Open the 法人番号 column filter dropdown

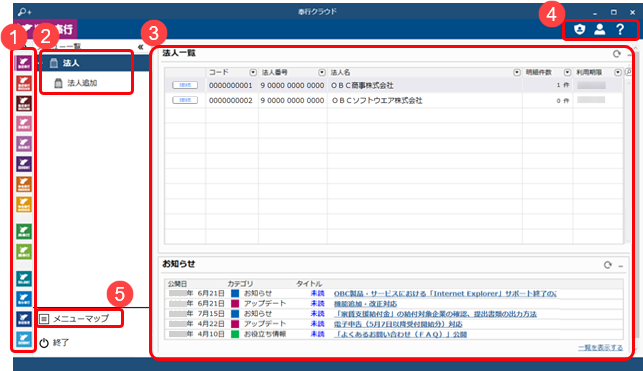[x=322, y=73]
